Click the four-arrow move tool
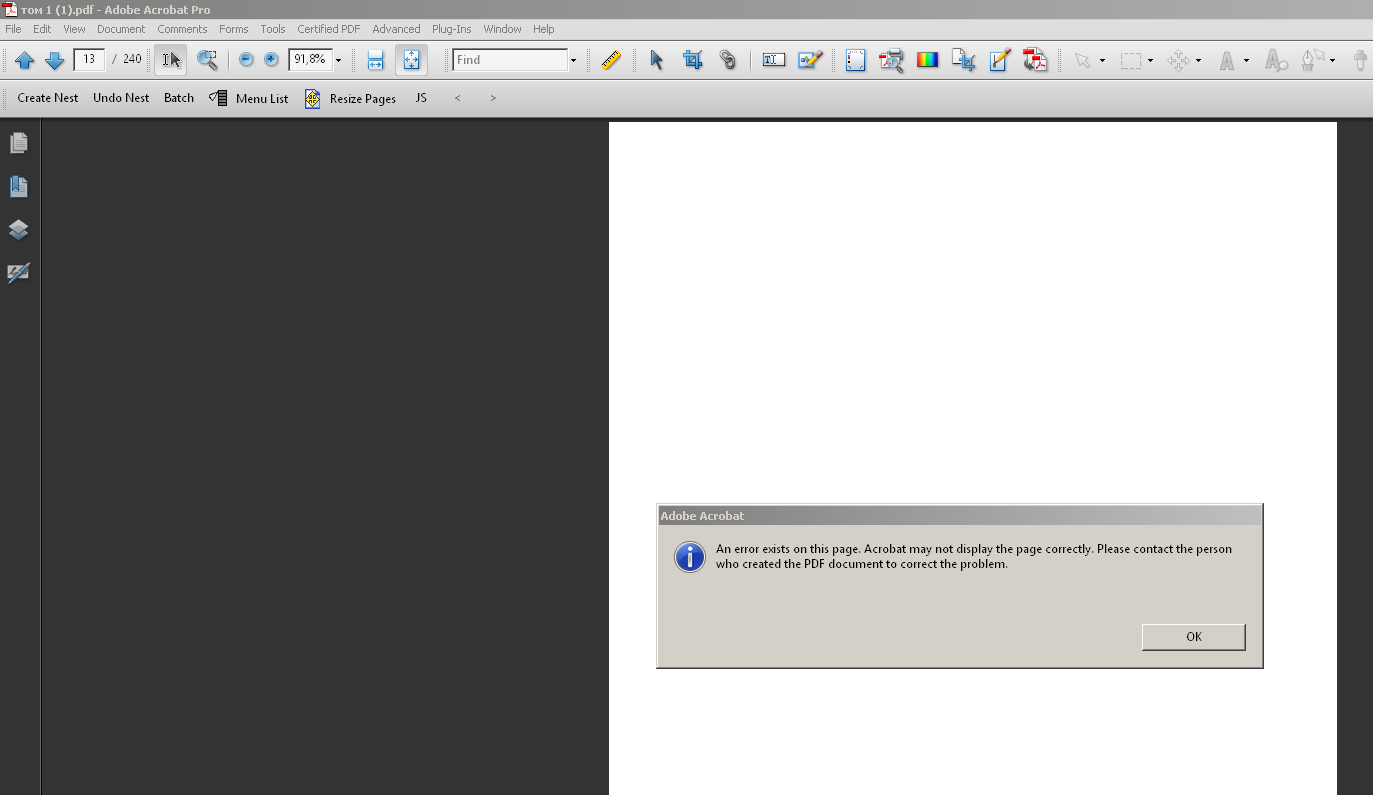 point(1178,60)
